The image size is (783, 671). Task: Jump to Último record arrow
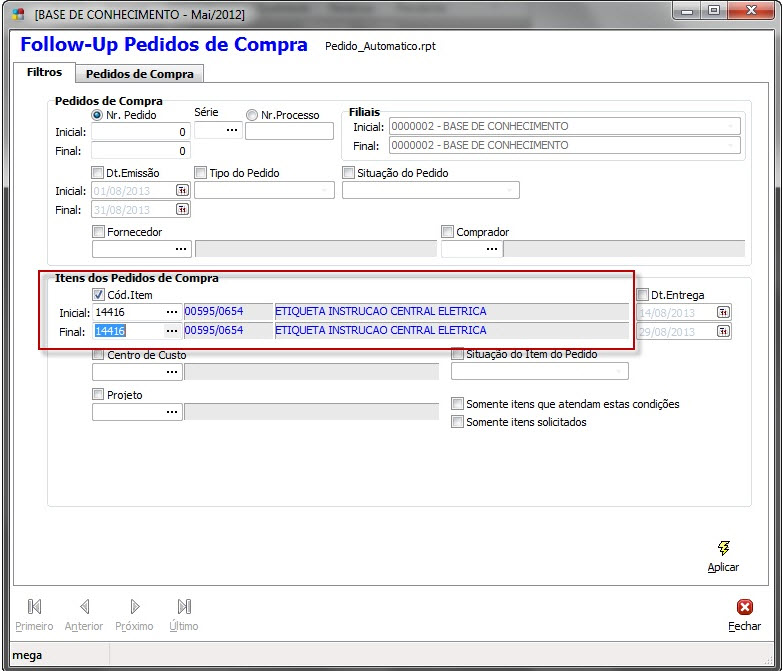[184, 606]
